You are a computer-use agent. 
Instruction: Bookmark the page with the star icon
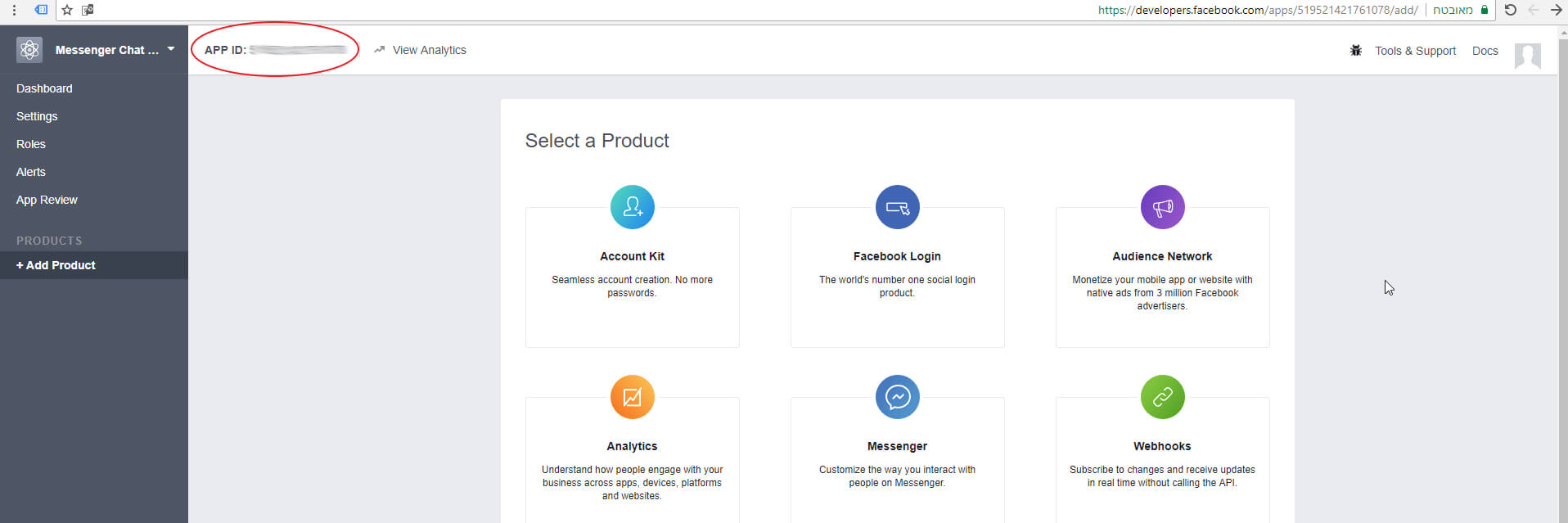coord(67,10)
